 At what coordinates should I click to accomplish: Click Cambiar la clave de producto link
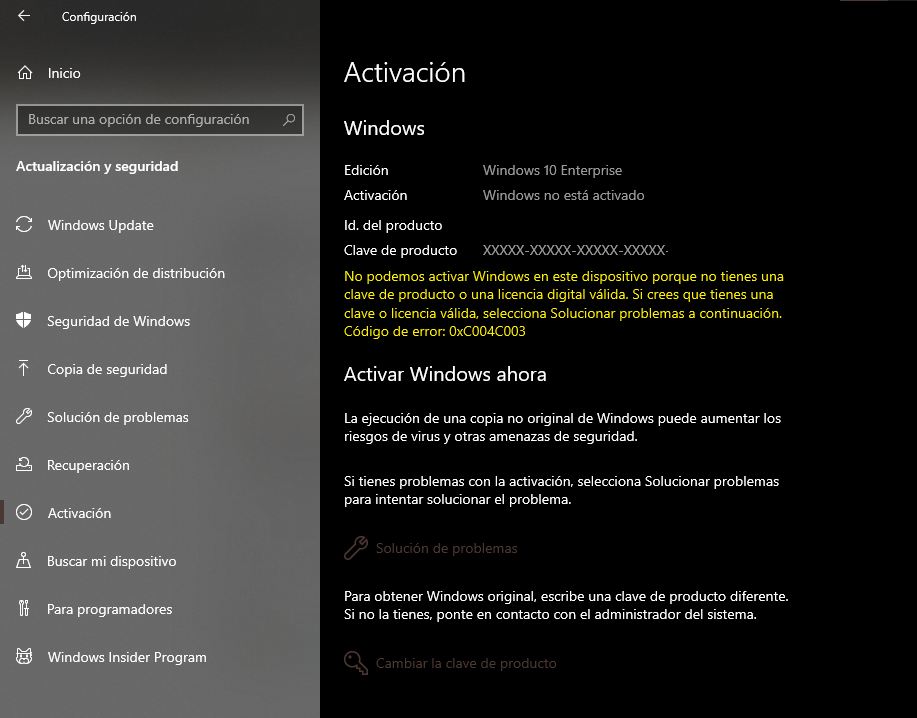coord(466,664)
